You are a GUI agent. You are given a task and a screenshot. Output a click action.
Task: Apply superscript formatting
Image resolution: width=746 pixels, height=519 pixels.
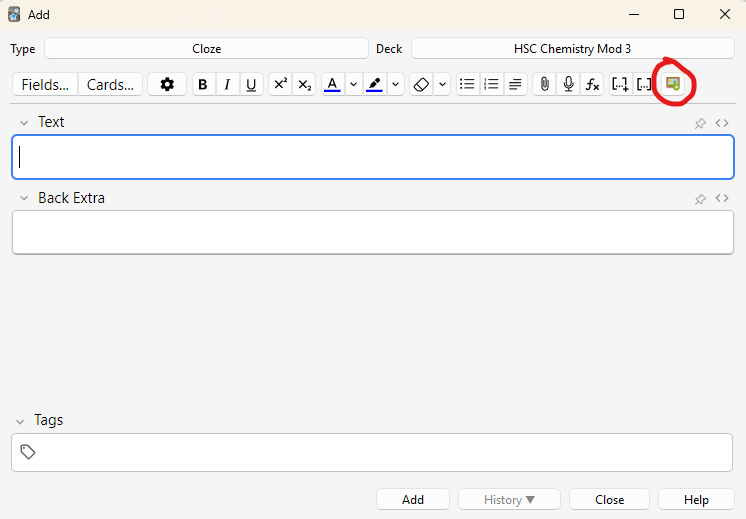coord(280,85)
